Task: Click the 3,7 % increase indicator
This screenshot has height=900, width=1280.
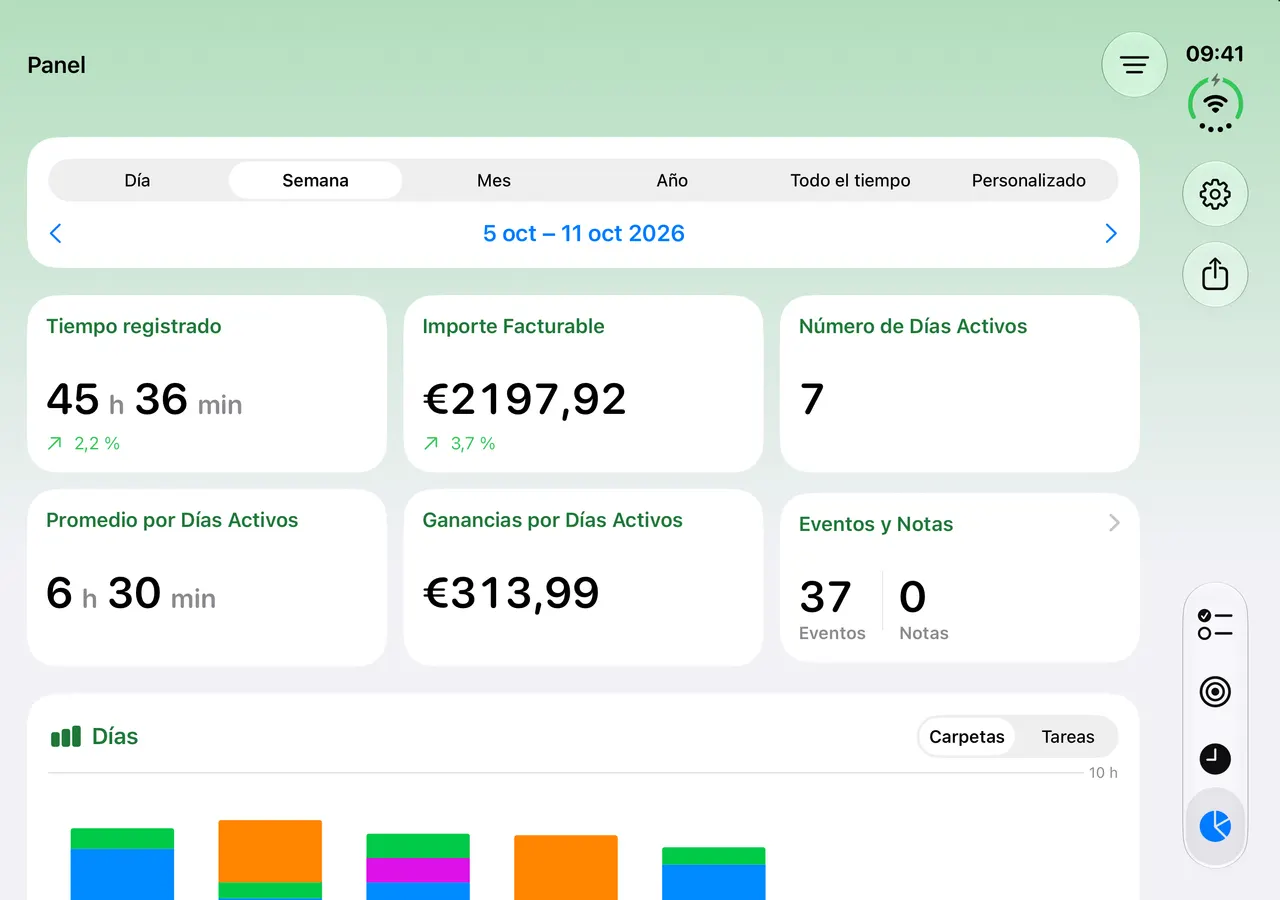Action: point(460,443)
